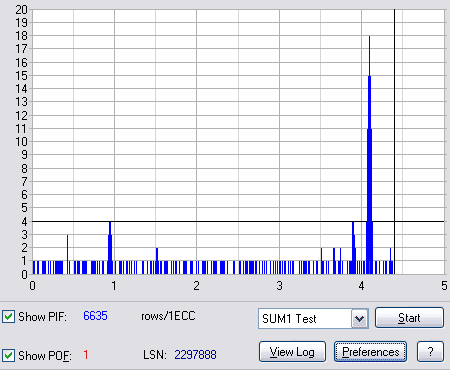The image size is (450, 370).
Task: Click the SUM1 Test combo box text
Action: [x=289, y=319]
